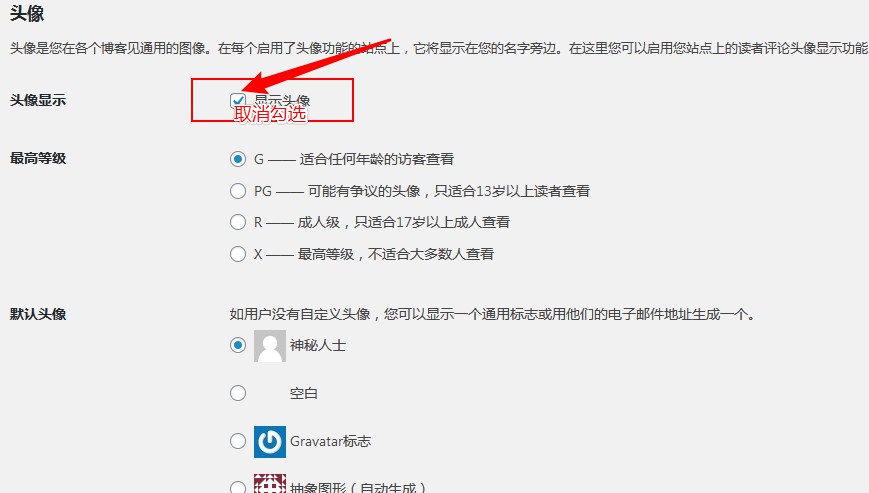The width and height of the screenshot is (869, 493).
Task: Pick the X 最高等级 radio button
Action: click(238, 254)
